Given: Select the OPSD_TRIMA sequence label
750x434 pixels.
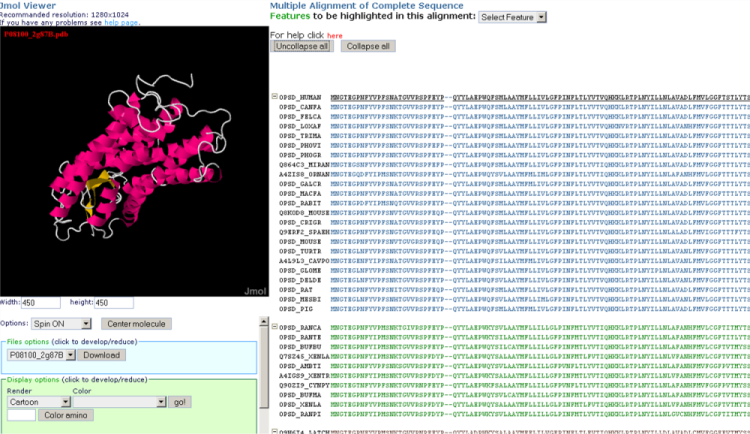Looking at the screenshot, I should 300,135.
